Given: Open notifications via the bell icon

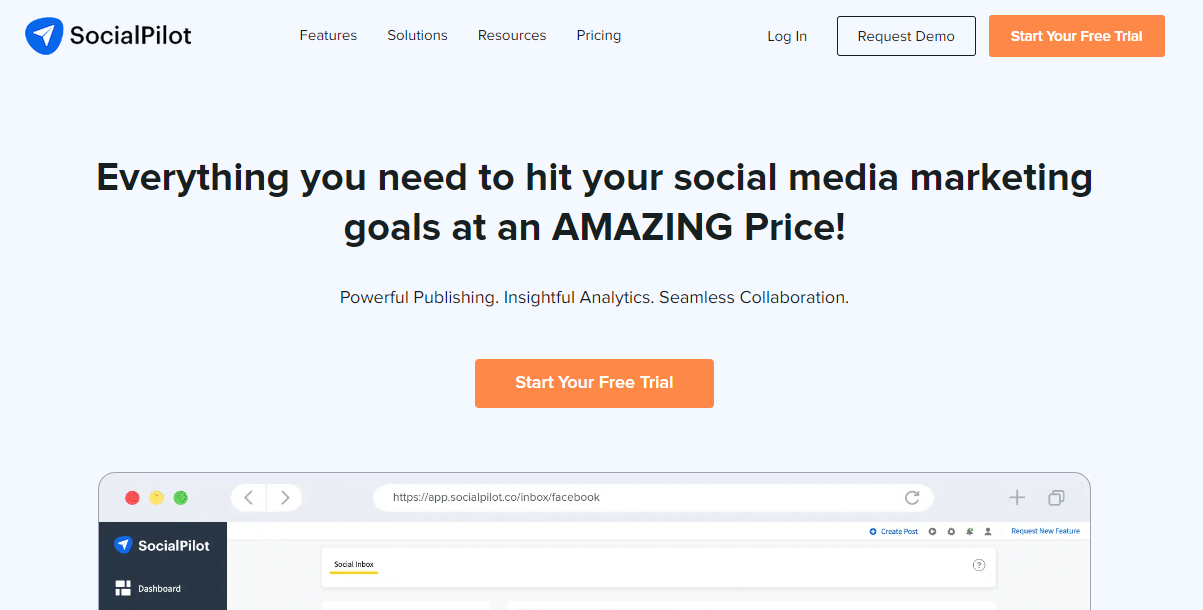Looking at the screenshot, I should [x=969, y=531].
